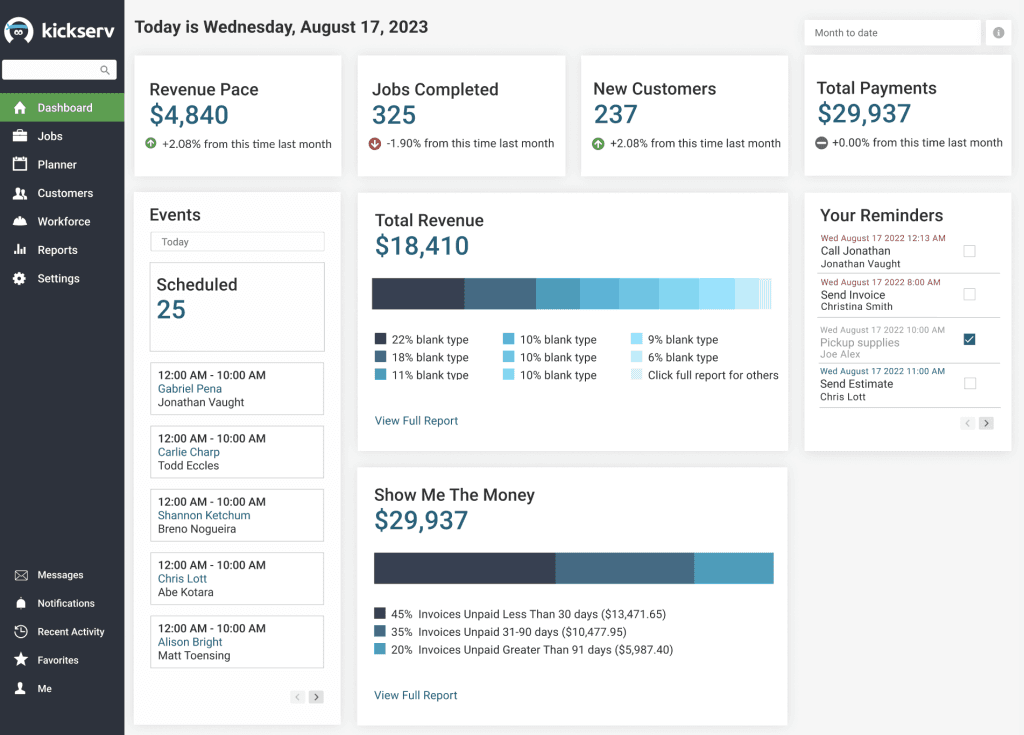Screen dimensions: 1024x735
Task: Open View Full Report under Total Revenue
Action: [416, 420]
